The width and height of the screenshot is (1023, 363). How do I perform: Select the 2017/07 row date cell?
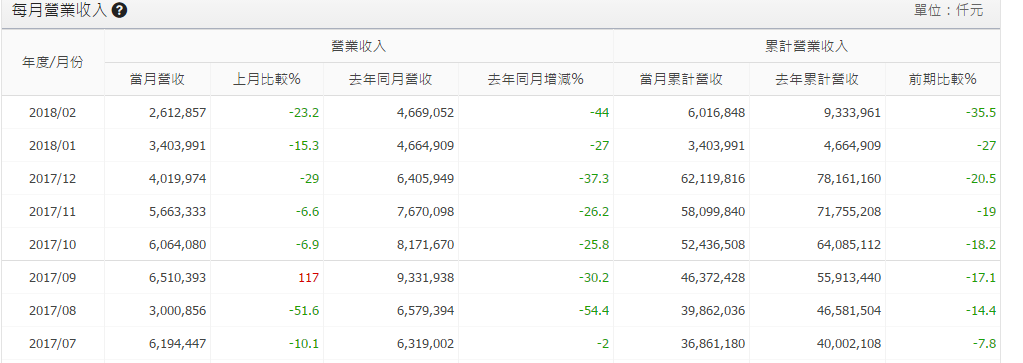(x=53, y=343)
